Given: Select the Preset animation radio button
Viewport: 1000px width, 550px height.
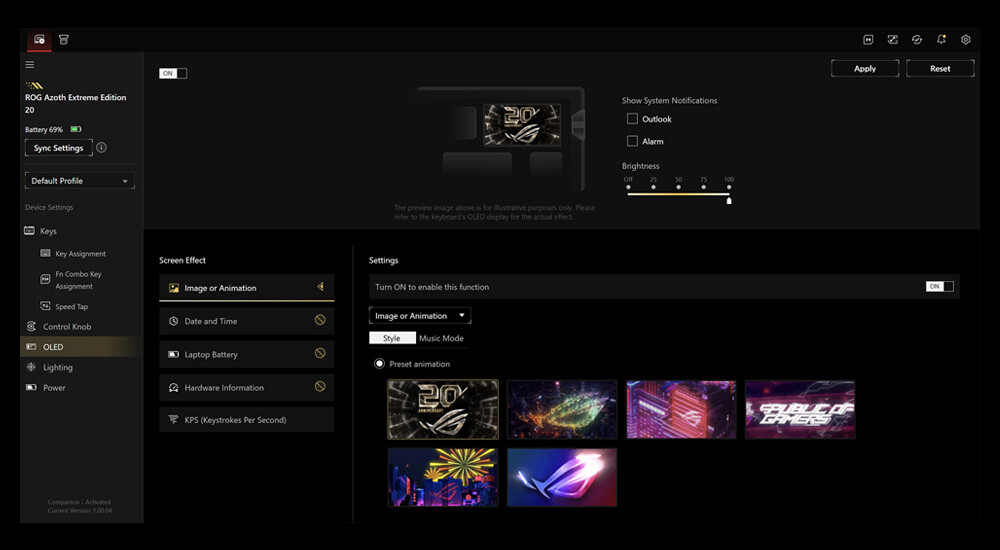Looking at the screenshot, I should tap(379, 364).
